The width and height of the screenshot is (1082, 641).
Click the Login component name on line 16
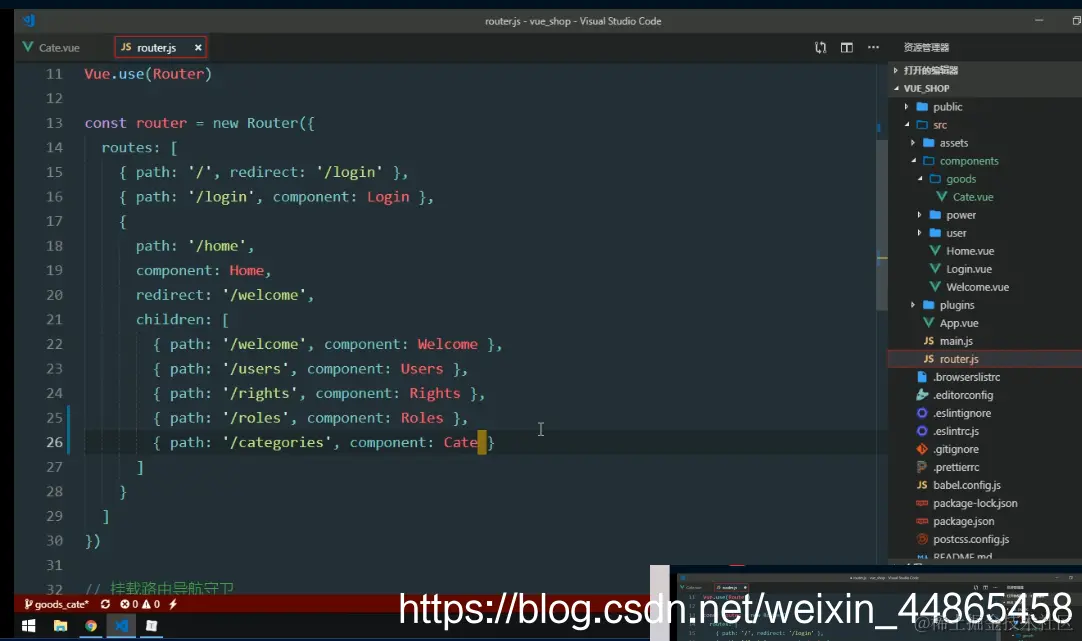pyautogui.click(x=388, y=197)
